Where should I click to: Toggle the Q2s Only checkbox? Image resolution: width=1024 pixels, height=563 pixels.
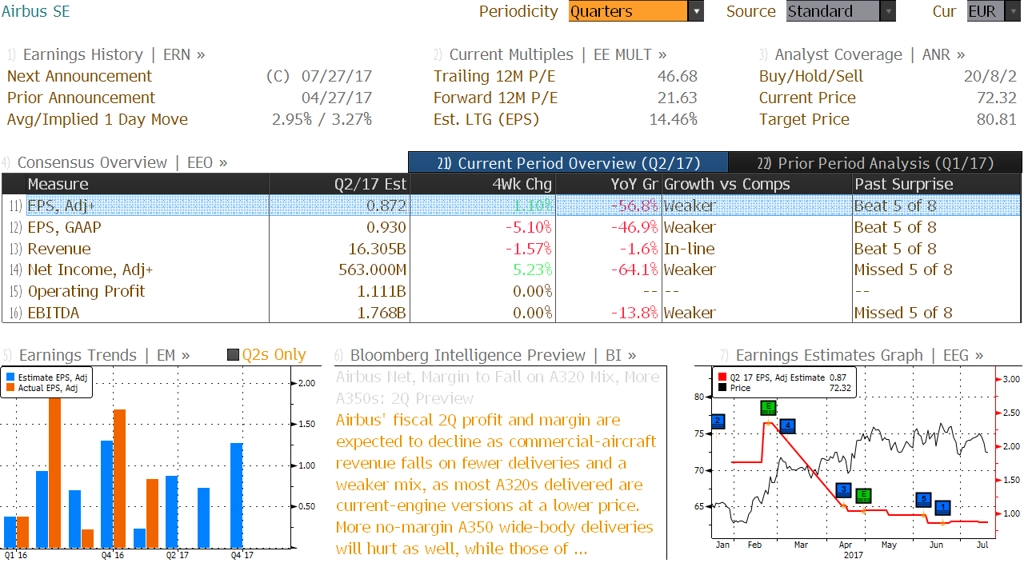pyautogui.click(x=232, y=355)
